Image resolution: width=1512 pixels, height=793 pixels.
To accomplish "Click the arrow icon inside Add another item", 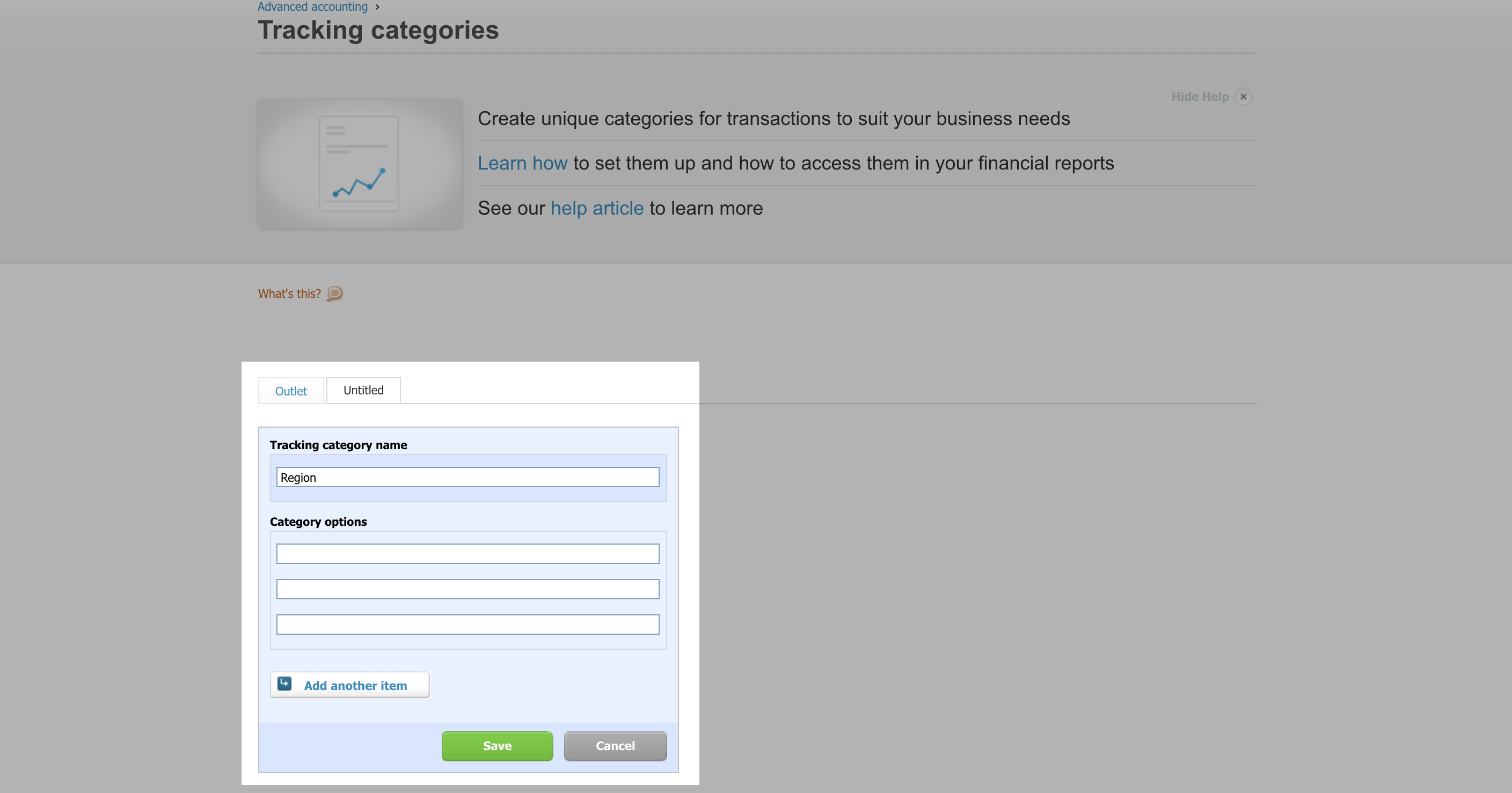I will tap(284, 684).
